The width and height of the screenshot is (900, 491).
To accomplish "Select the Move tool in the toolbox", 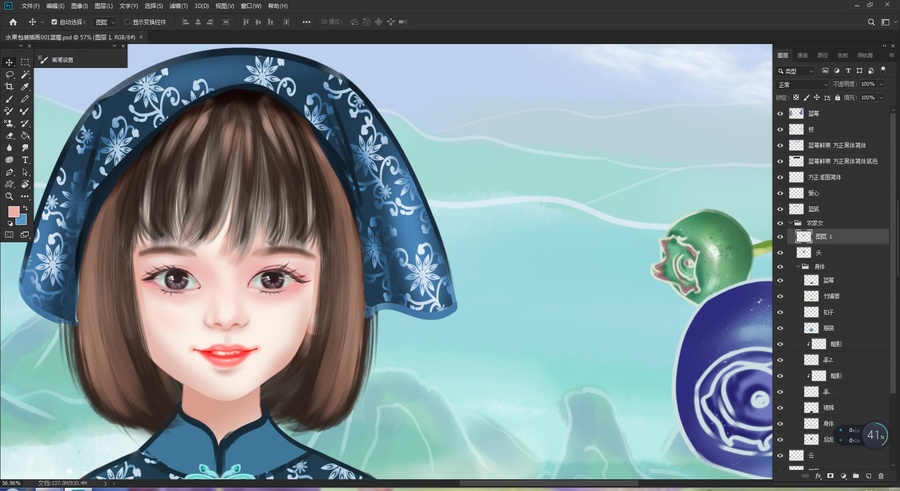I will point(9,62).
